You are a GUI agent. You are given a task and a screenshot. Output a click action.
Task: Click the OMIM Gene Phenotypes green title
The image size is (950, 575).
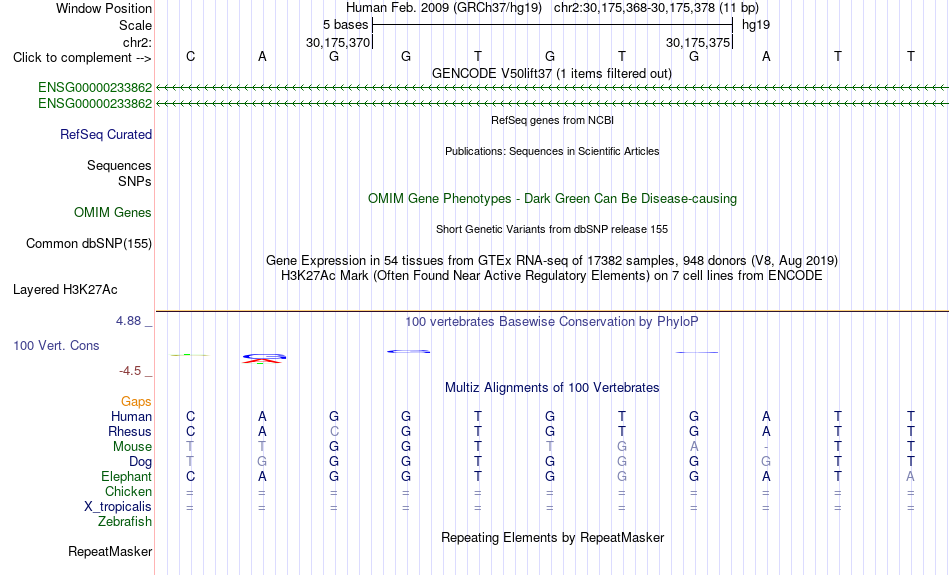[552, 199]
